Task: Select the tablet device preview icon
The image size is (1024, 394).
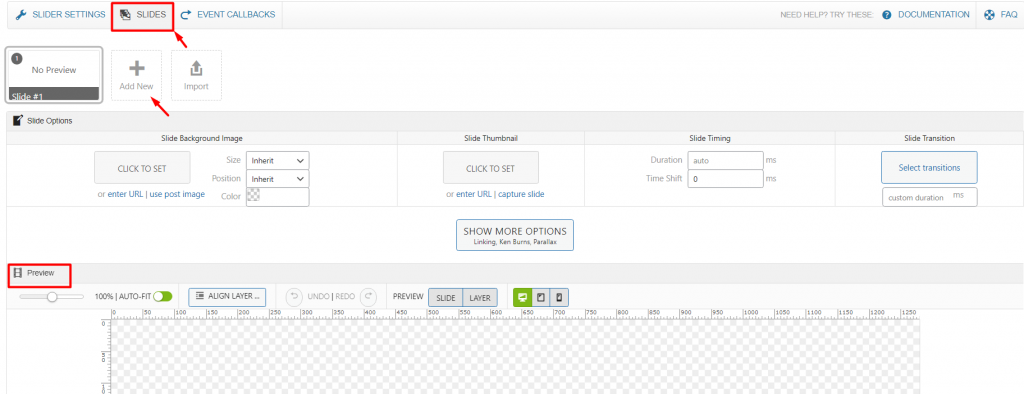Action: click(x=541, y=297)
